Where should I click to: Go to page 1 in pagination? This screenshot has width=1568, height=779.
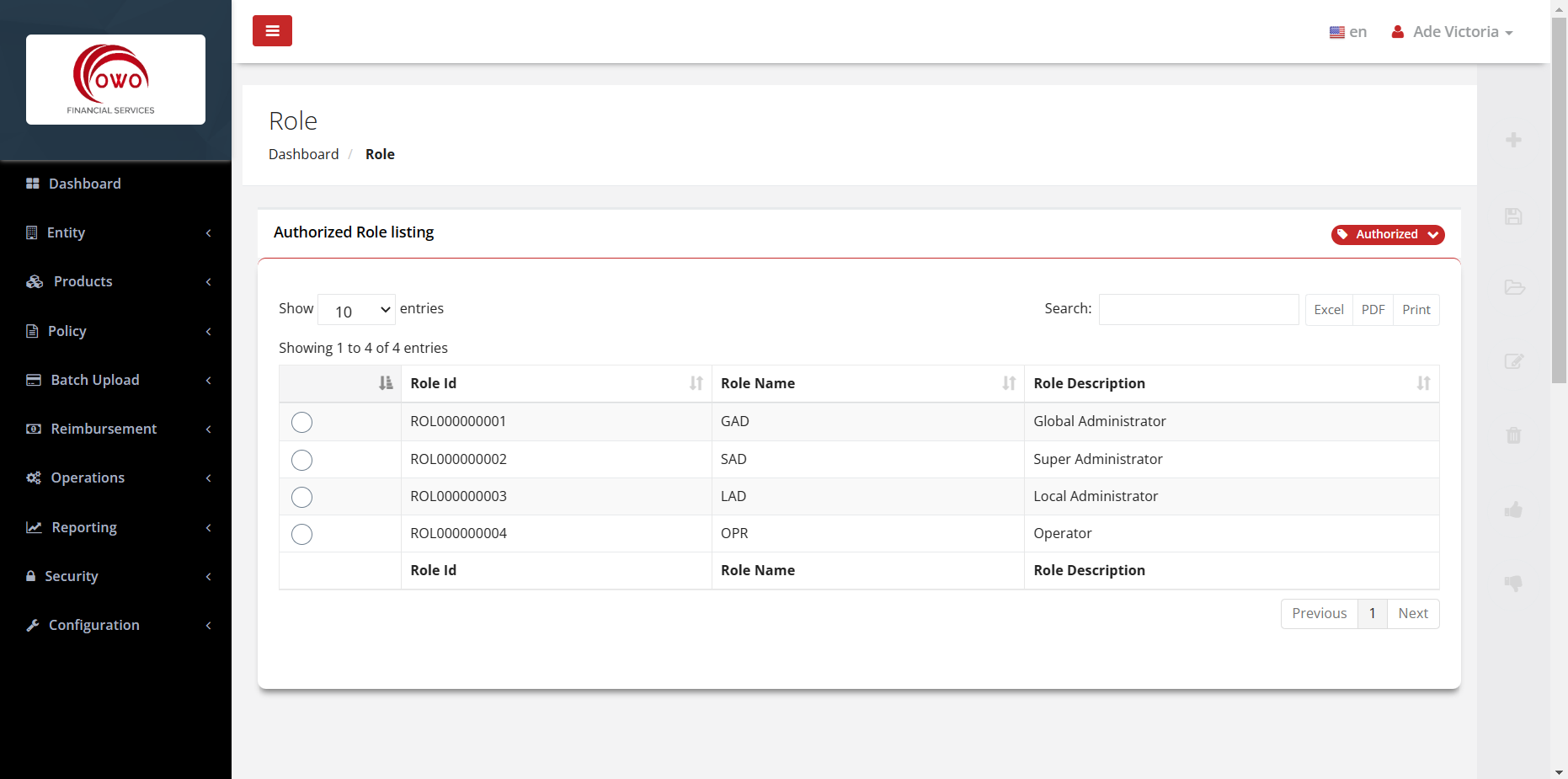click(1373, 613)
